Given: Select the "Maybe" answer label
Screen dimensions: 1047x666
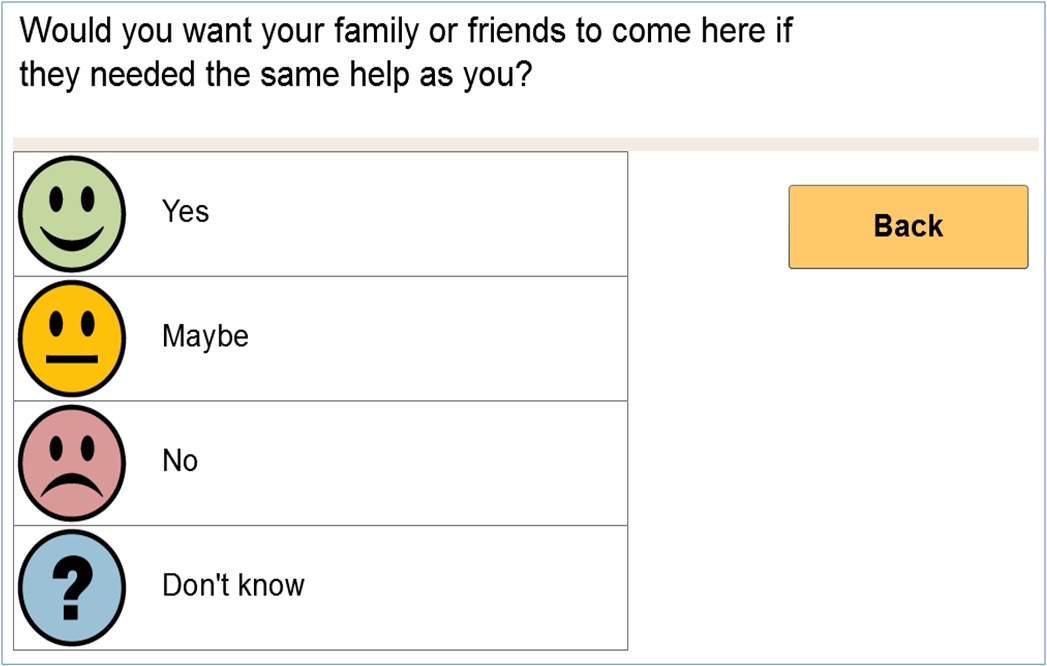Looking at the screenshot, I should coord(205,337).
